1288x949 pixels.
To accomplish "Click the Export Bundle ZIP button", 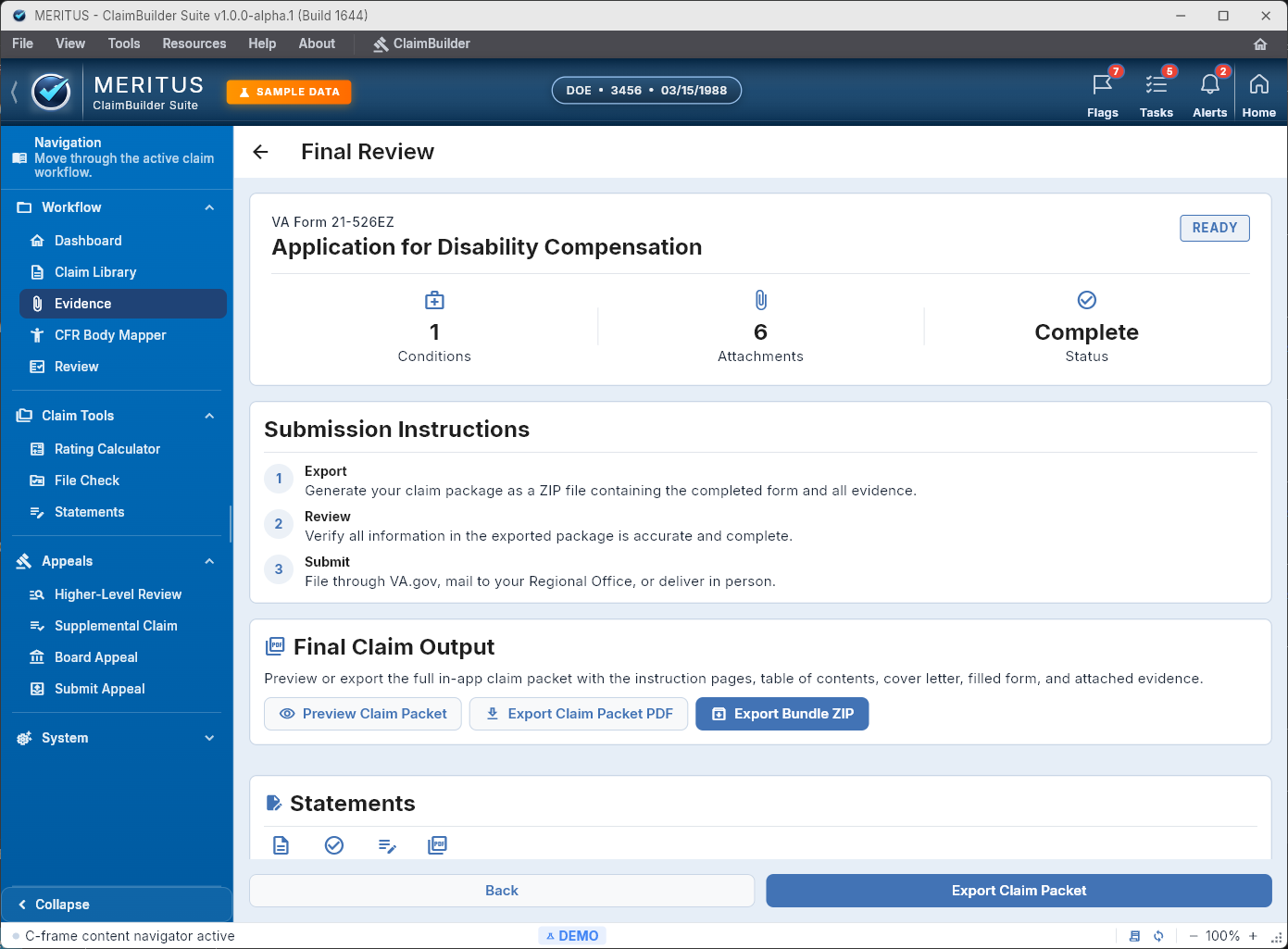I will 782,714.
